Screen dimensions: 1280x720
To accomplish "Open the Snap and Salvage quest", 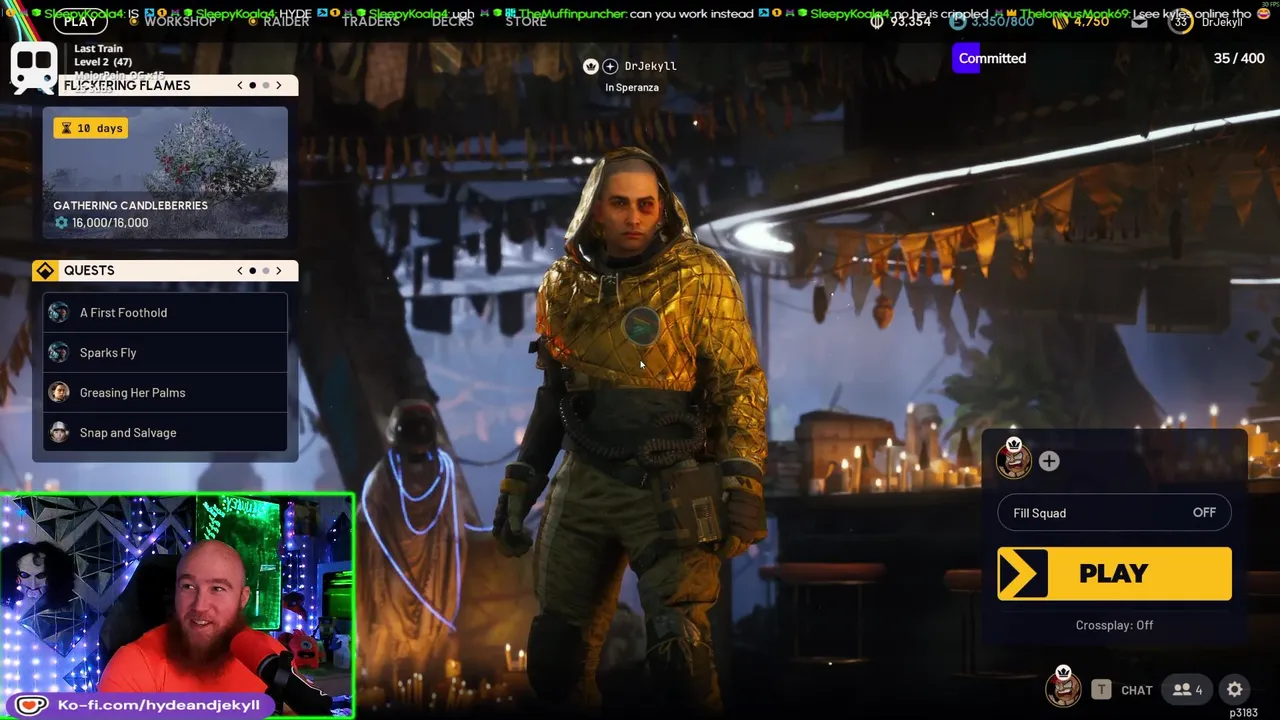I will click(x=165, y=433).
